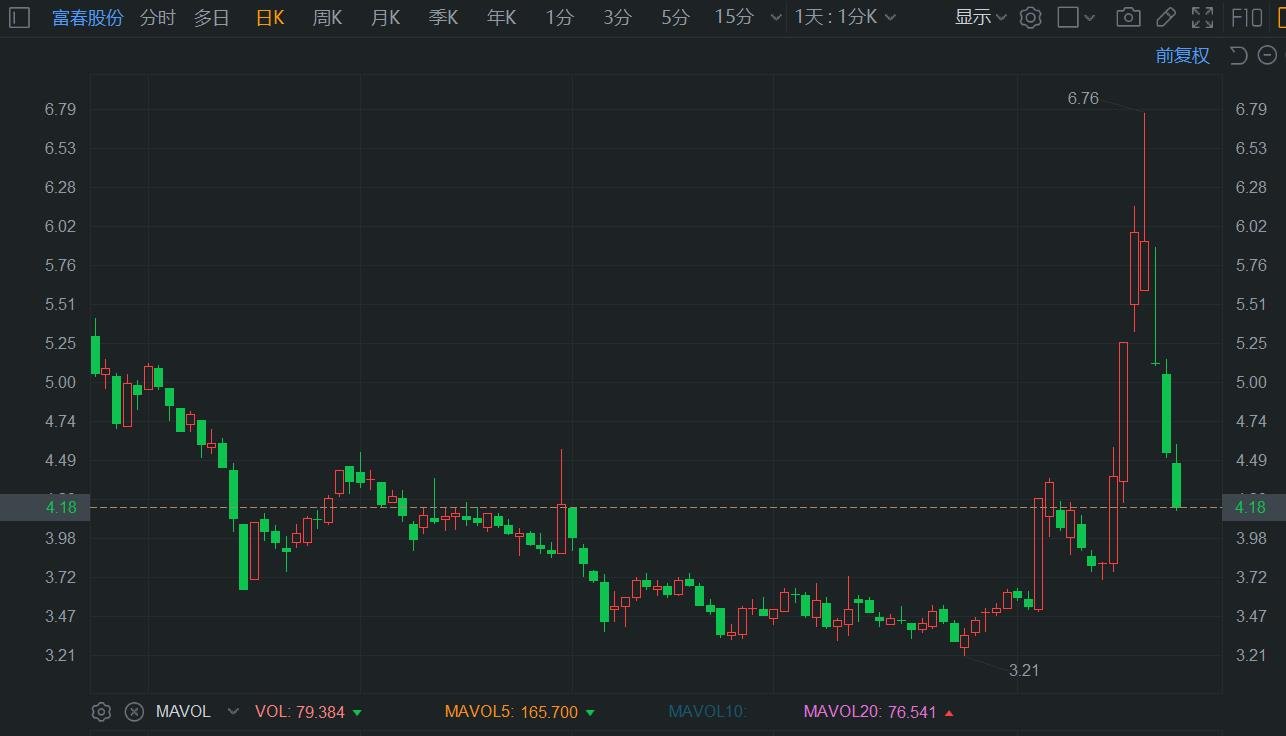
Task: Select the 季K quarterly tab
Action: (x=443, y=17)
